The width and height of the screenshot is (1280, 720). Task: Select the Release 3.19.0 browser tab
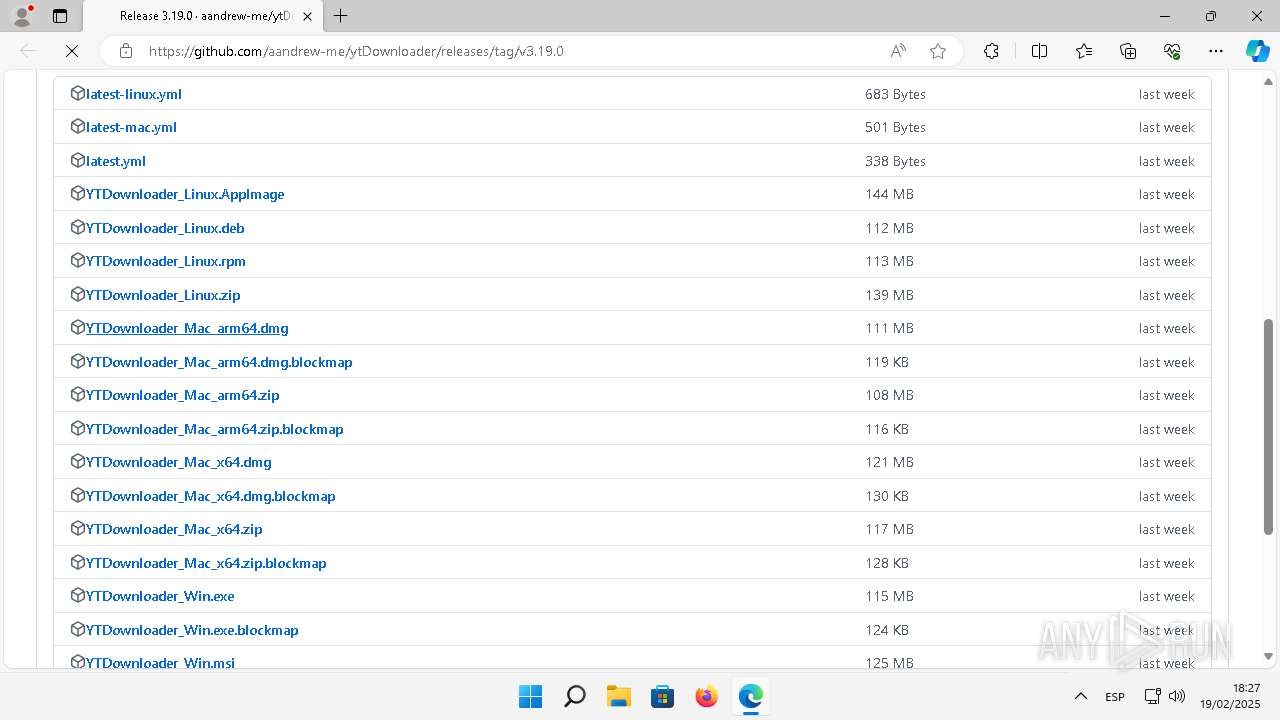click(x=206, y=16)
